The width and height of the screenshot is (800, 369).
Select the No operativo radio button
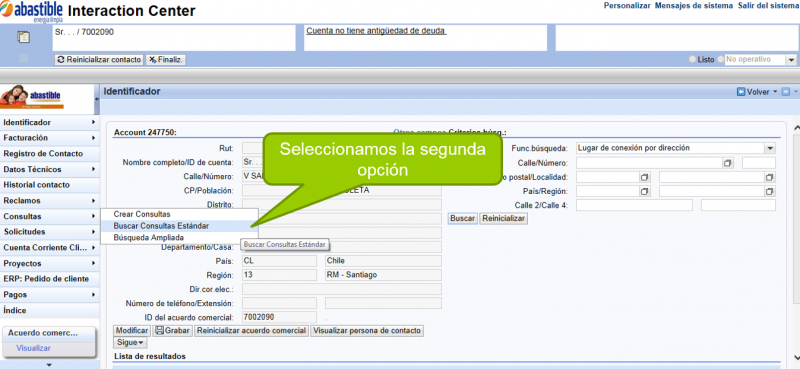coord(721,60)
